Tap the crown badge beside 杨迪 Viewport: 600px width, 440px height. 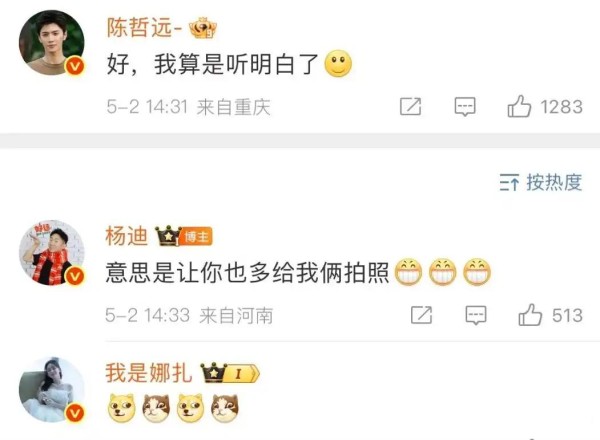click(x=168, y=236)
